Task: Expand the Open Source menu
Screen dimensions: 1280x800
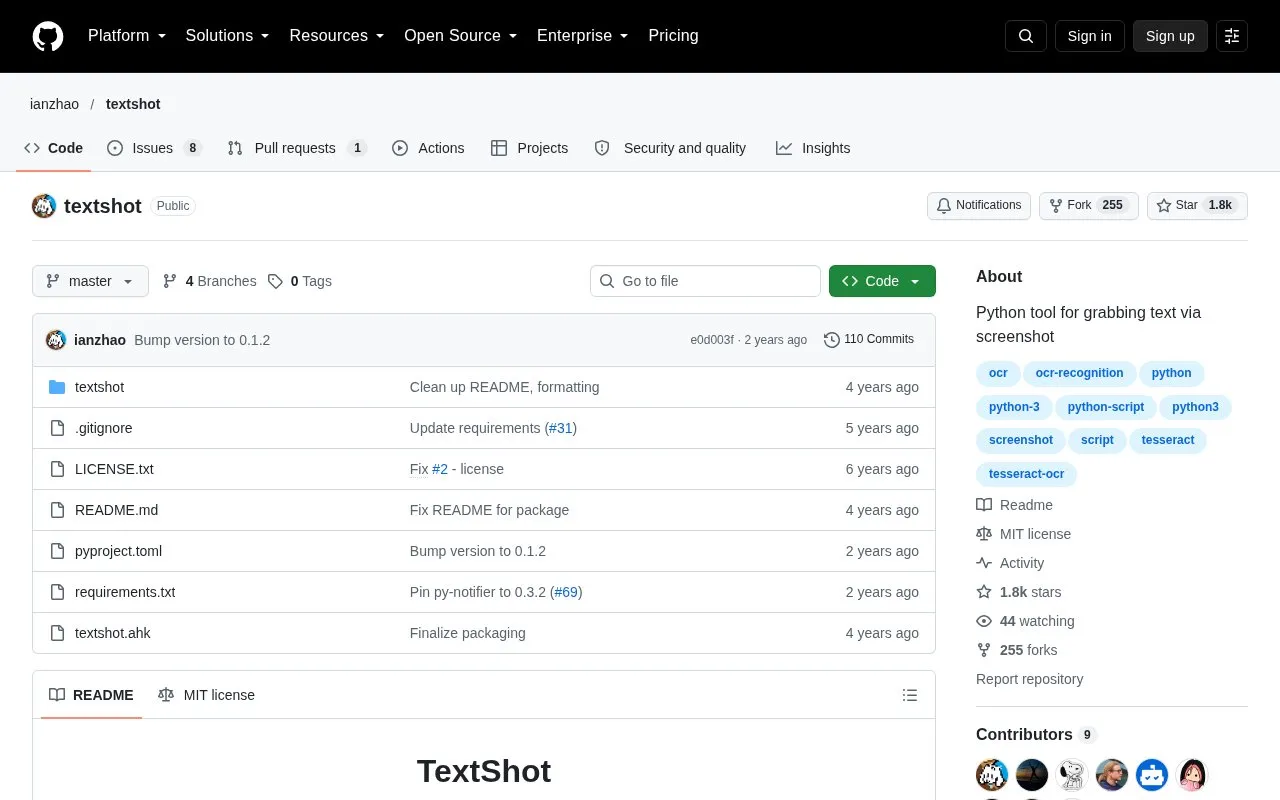Action: [461, 36]
